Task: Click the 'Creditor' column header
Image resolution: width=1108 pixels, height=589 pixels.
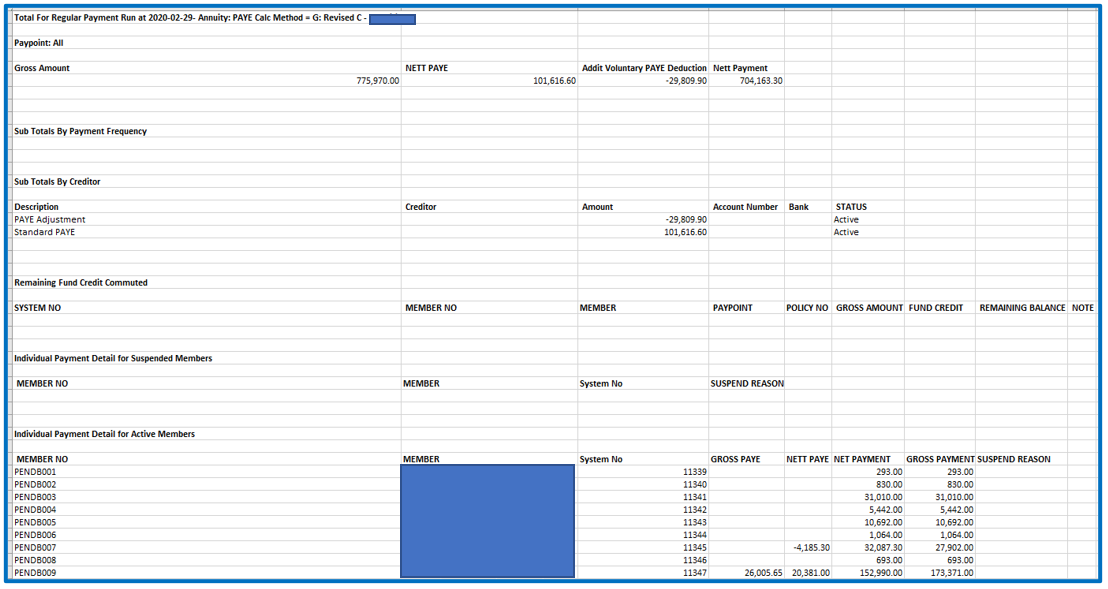Action: [420, 207]
